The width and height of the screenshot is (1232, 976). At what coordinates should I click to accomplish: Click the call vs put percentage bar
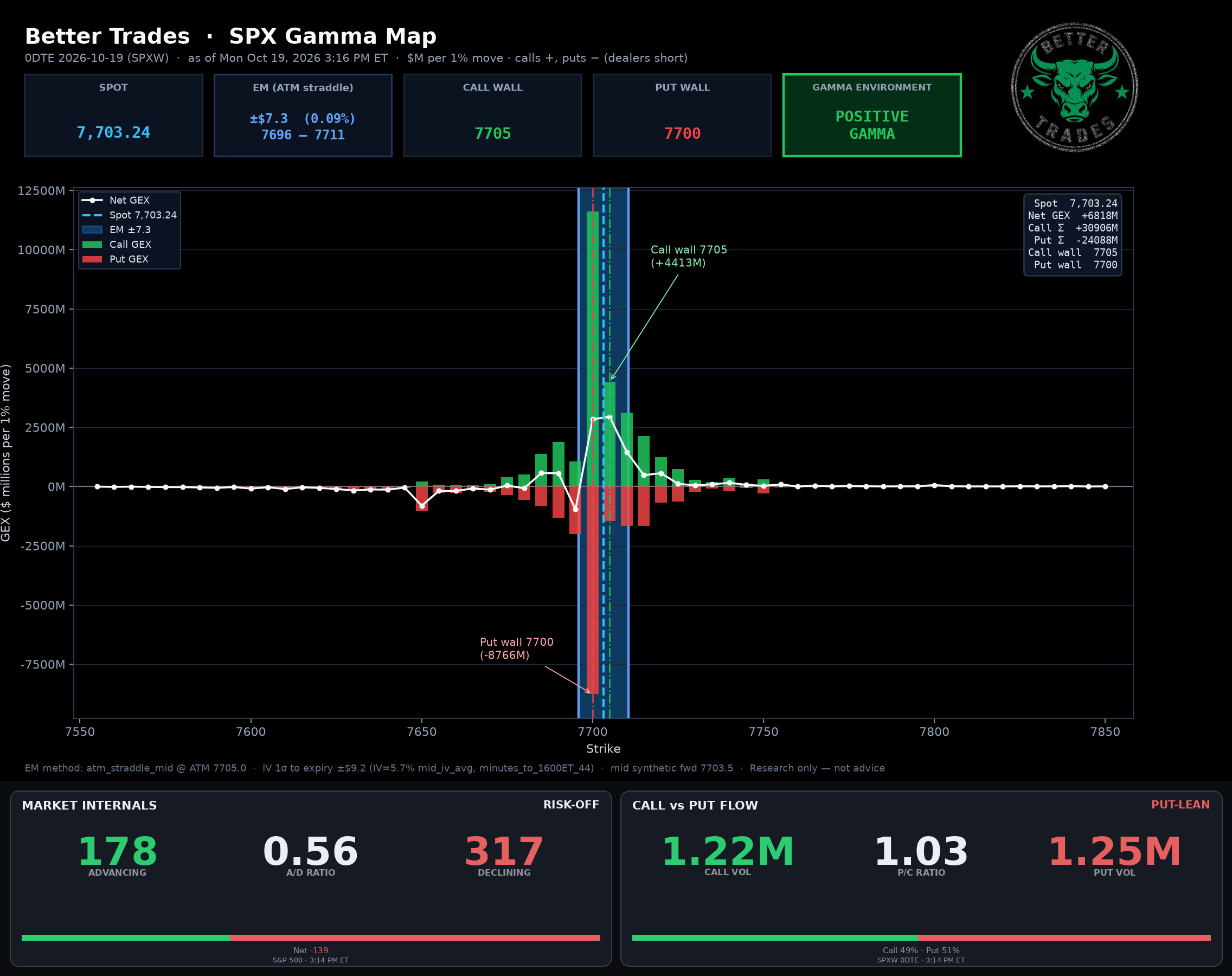[x=921, y=938]
